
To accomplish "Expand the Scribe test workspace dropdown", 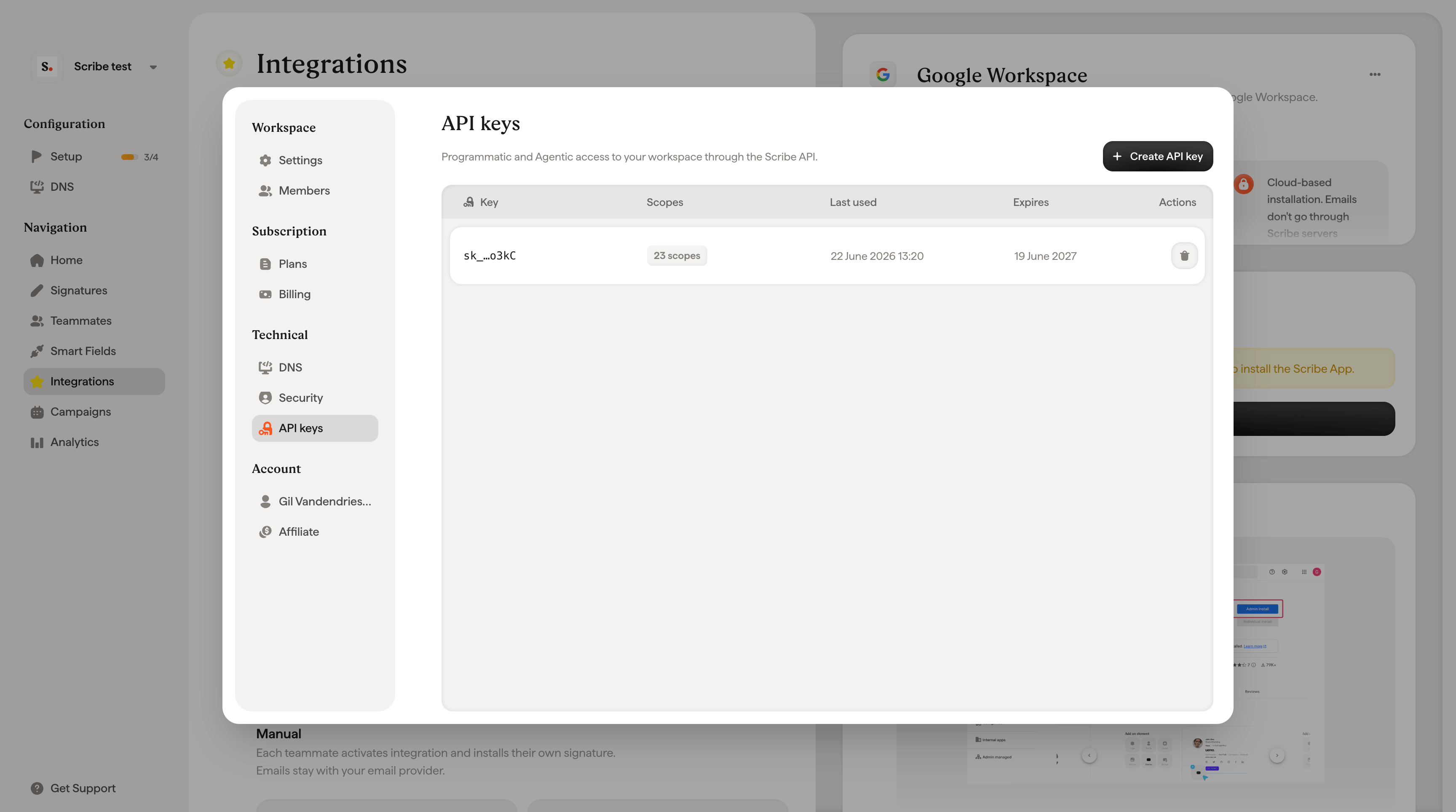I will click(x=153, y=67).
